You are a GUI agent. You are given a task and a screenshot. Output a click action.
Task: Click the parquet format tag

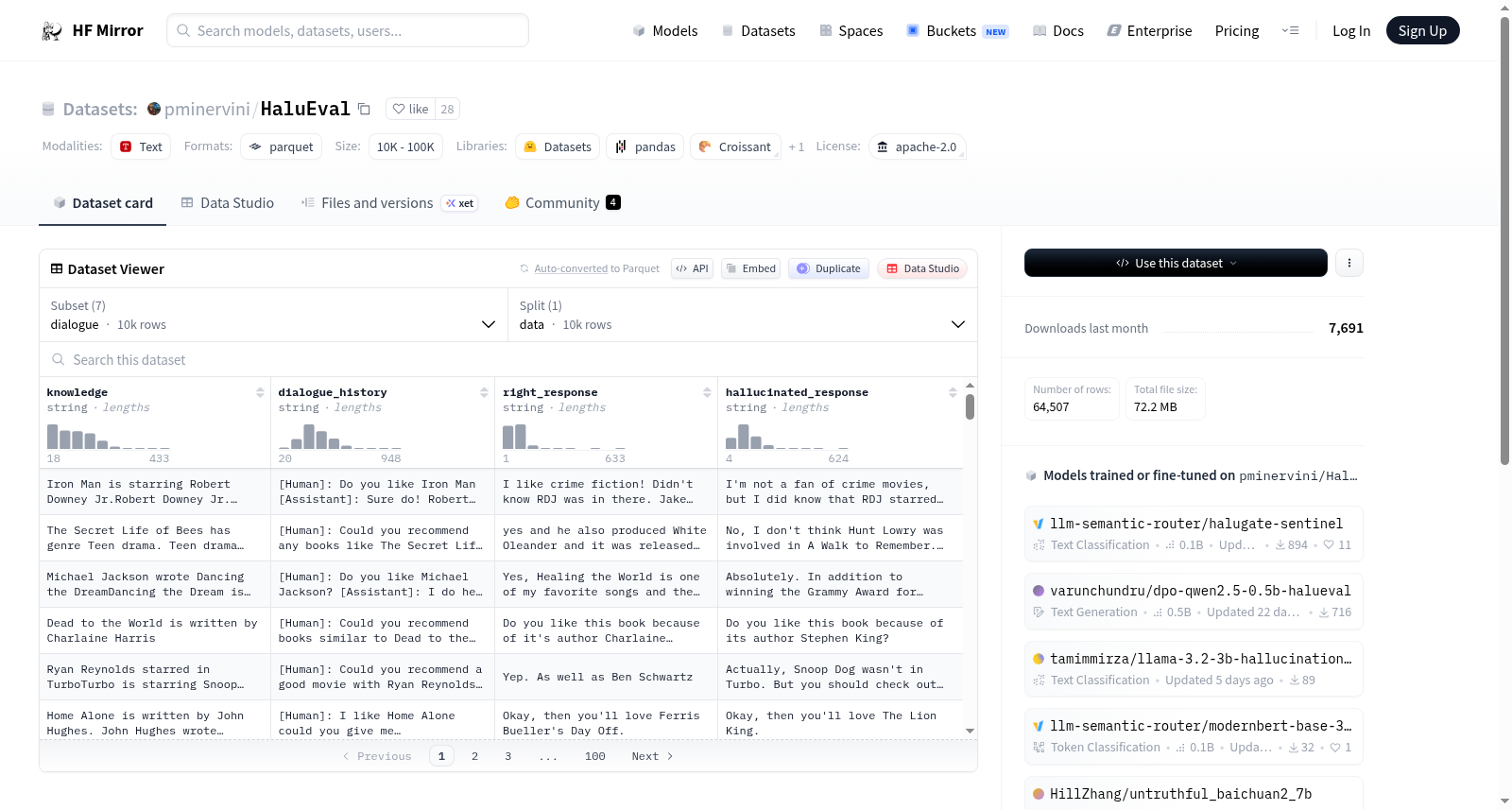[282, 146]
